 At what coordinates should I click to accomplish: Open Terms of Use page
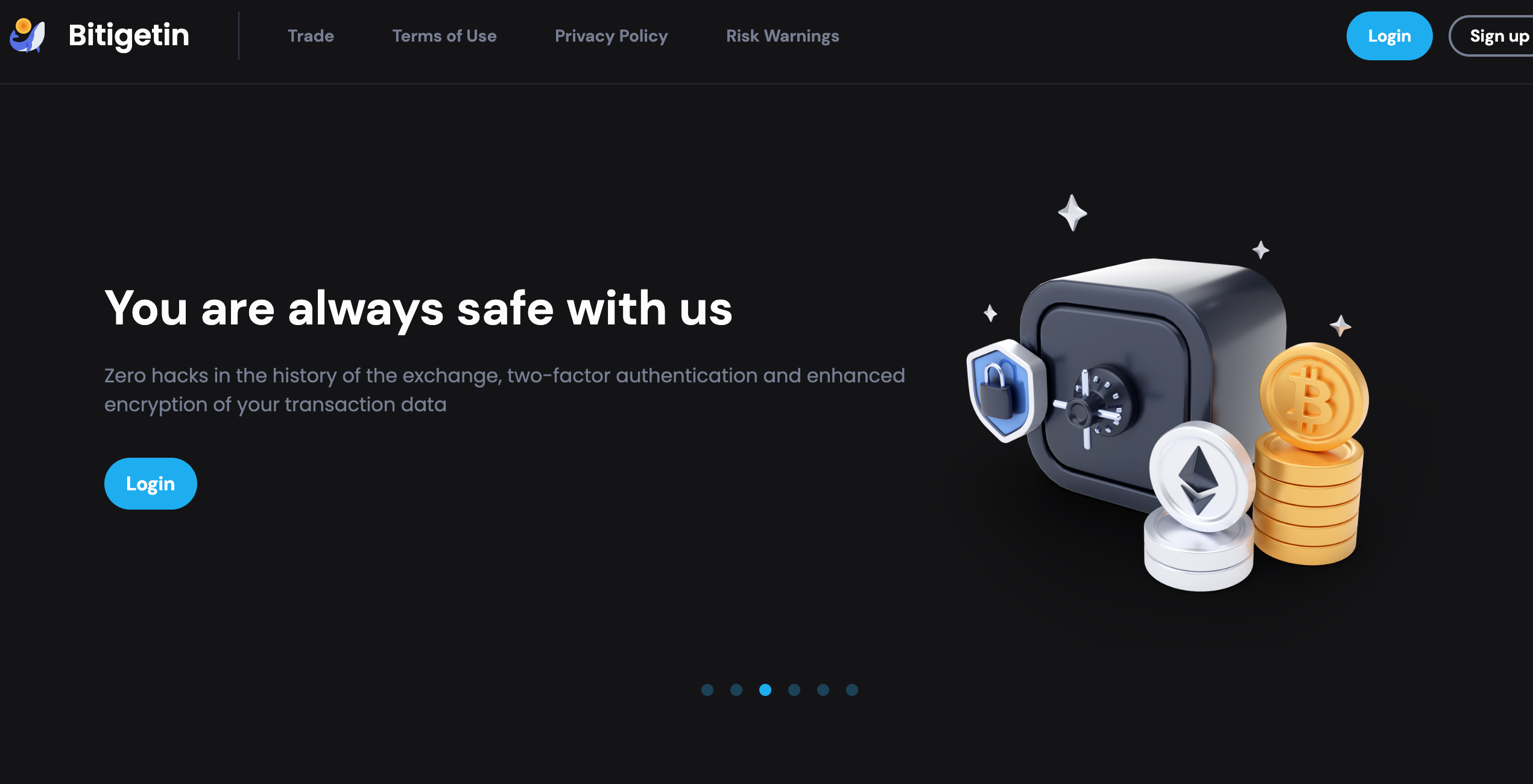coord(444,36)
